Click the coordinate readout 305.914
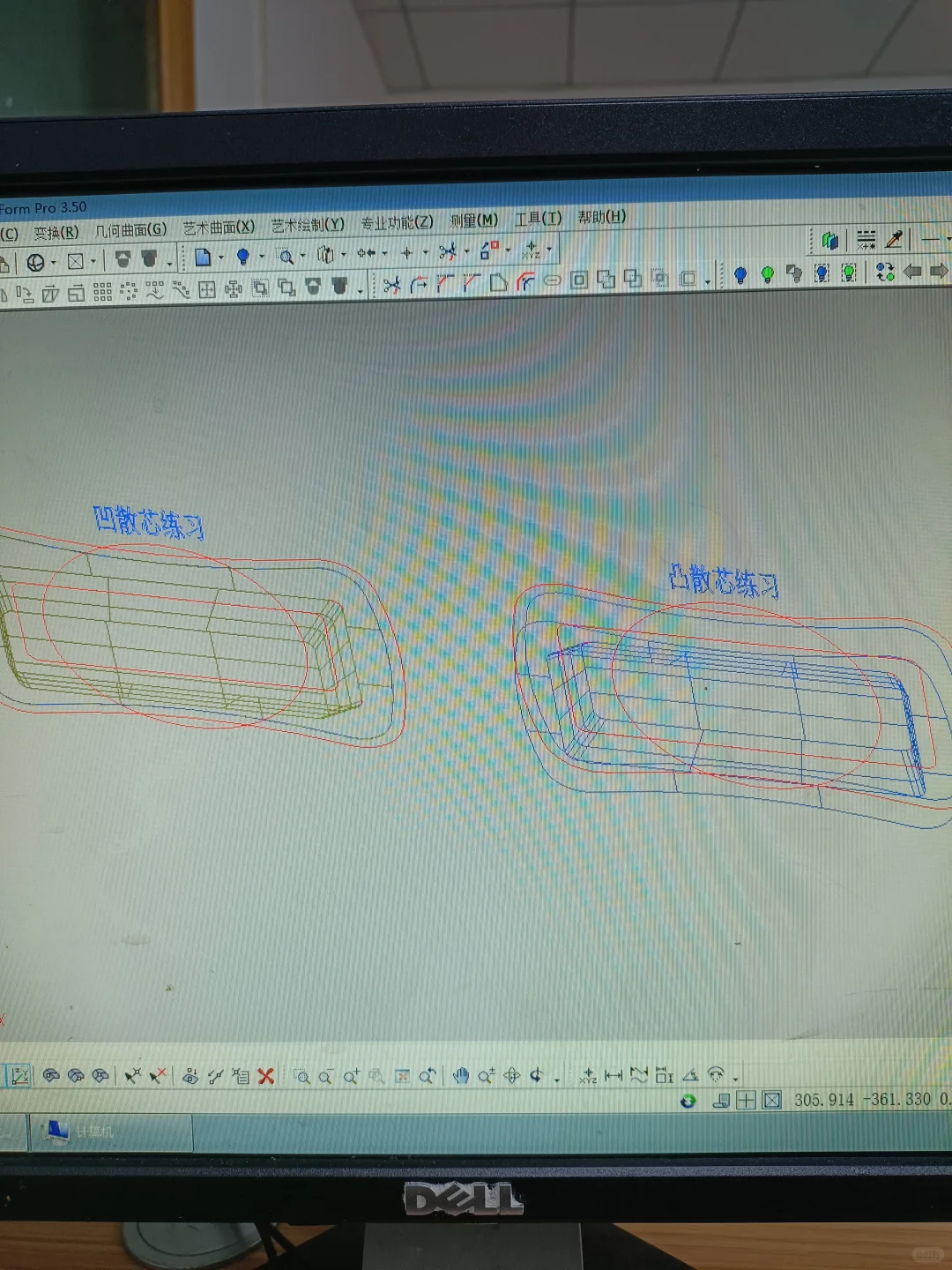Screen dimensions: 952x1270 (x=824, y=1100)
